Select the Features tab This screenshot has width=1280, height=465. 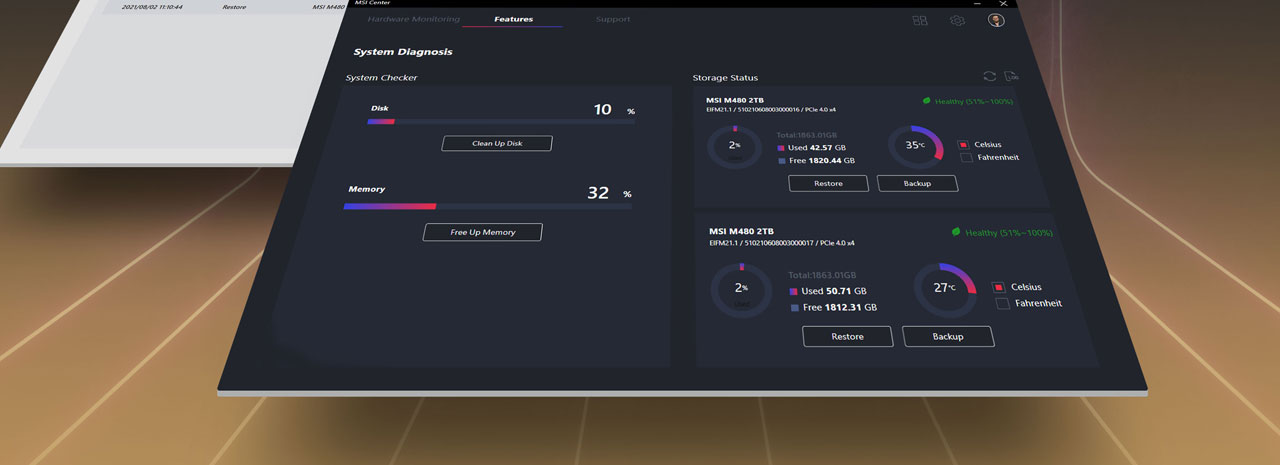(x=513, y=20)
